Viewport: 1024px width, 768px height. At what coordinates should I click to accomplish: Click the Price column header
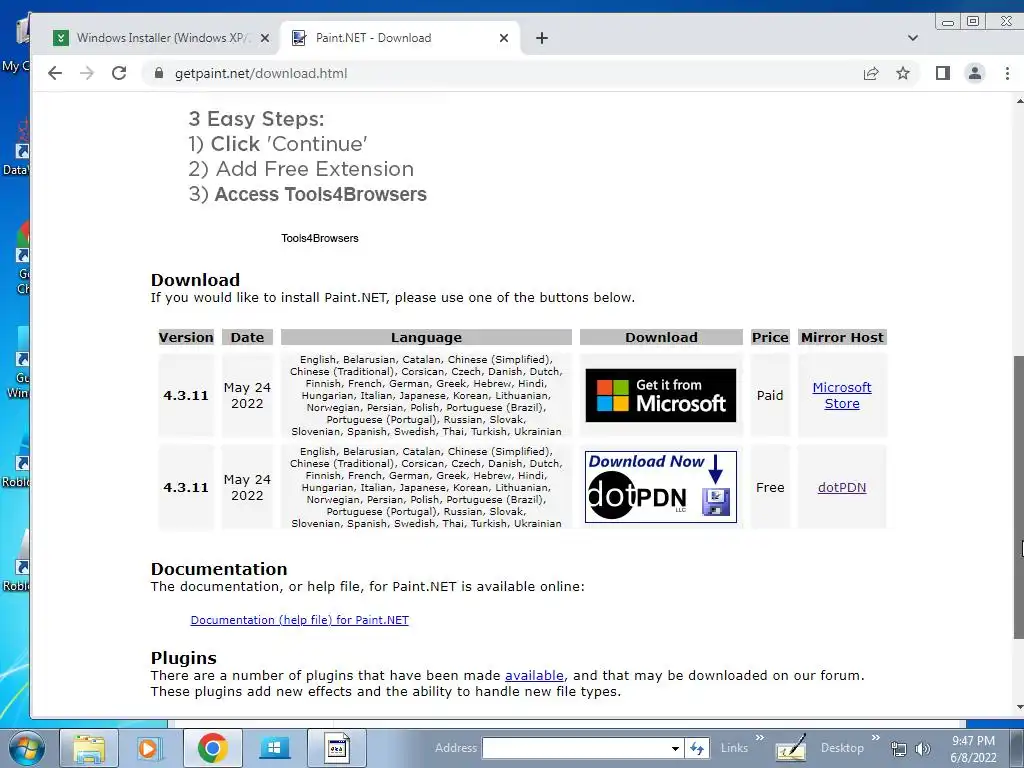tap(770, 337)
